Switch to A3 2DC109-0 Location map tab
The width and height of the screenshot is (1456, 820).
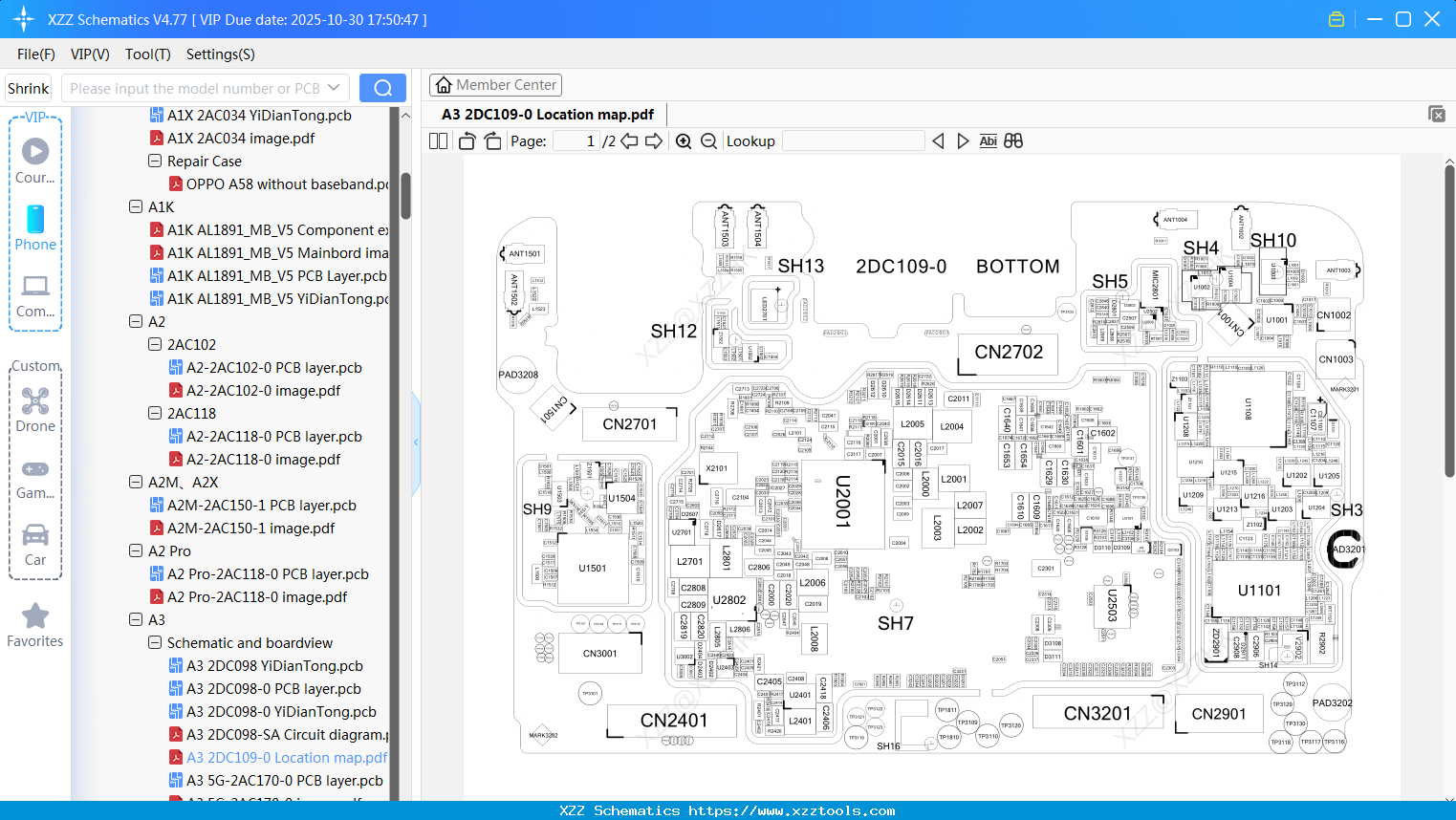tap(546, 114)
